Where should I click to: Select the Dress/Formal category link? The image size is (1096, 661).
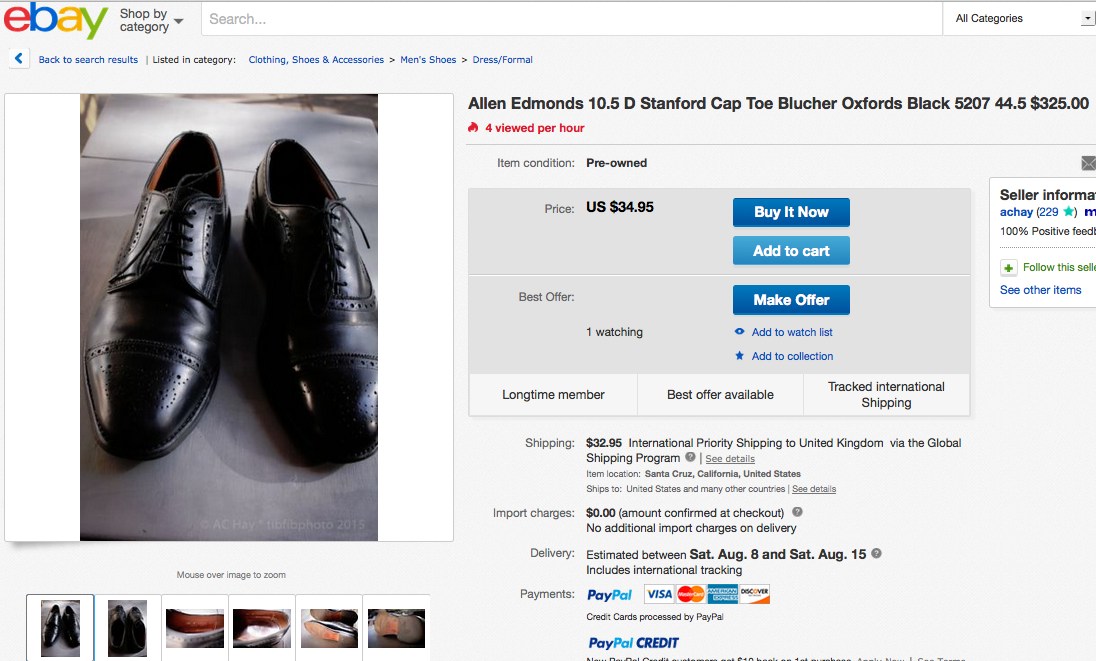502,59
